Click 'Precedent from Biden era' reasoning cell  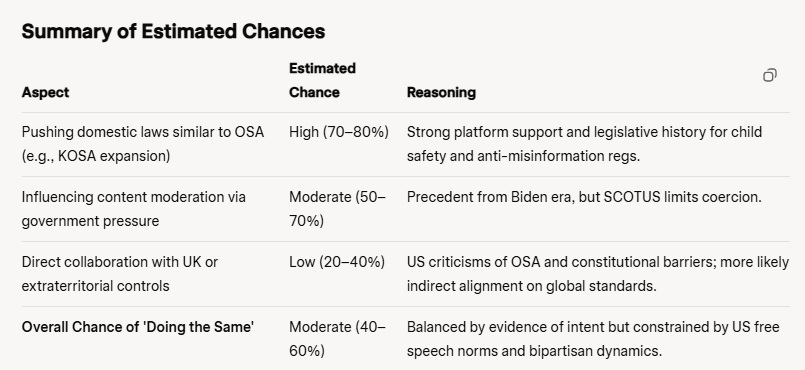[584, 197]
